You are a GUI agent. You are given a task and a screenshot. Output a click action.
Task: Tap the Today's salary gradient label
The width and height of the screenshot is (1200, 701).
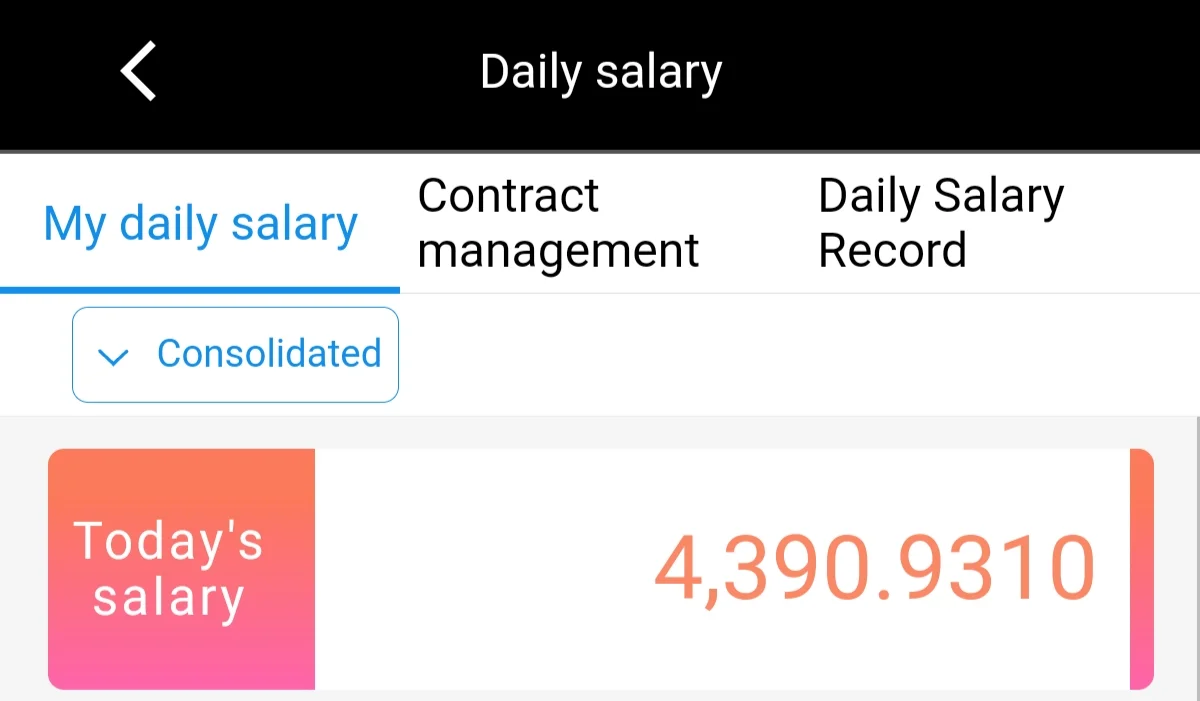(181, 569)
